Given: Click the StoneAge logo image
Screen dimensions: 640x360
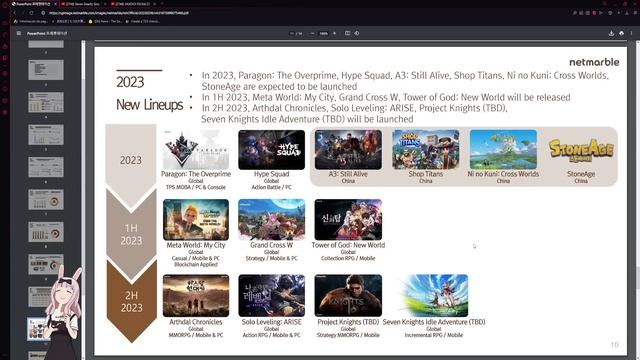Looking at the screenshot, I should click(x=581, y=150).
